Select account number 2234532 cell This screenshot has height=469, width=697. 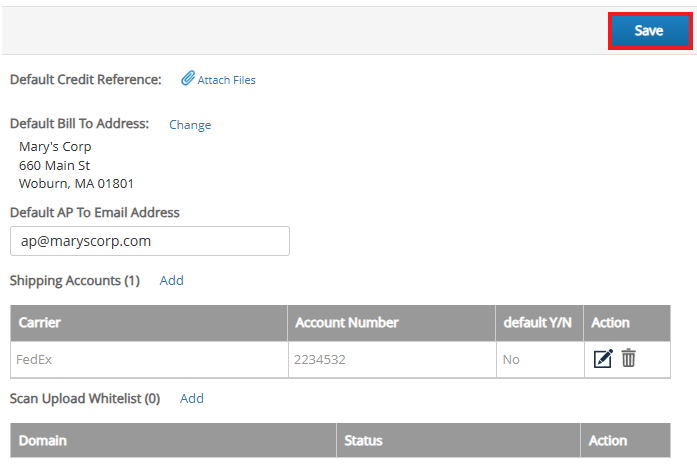pos(392,360)
